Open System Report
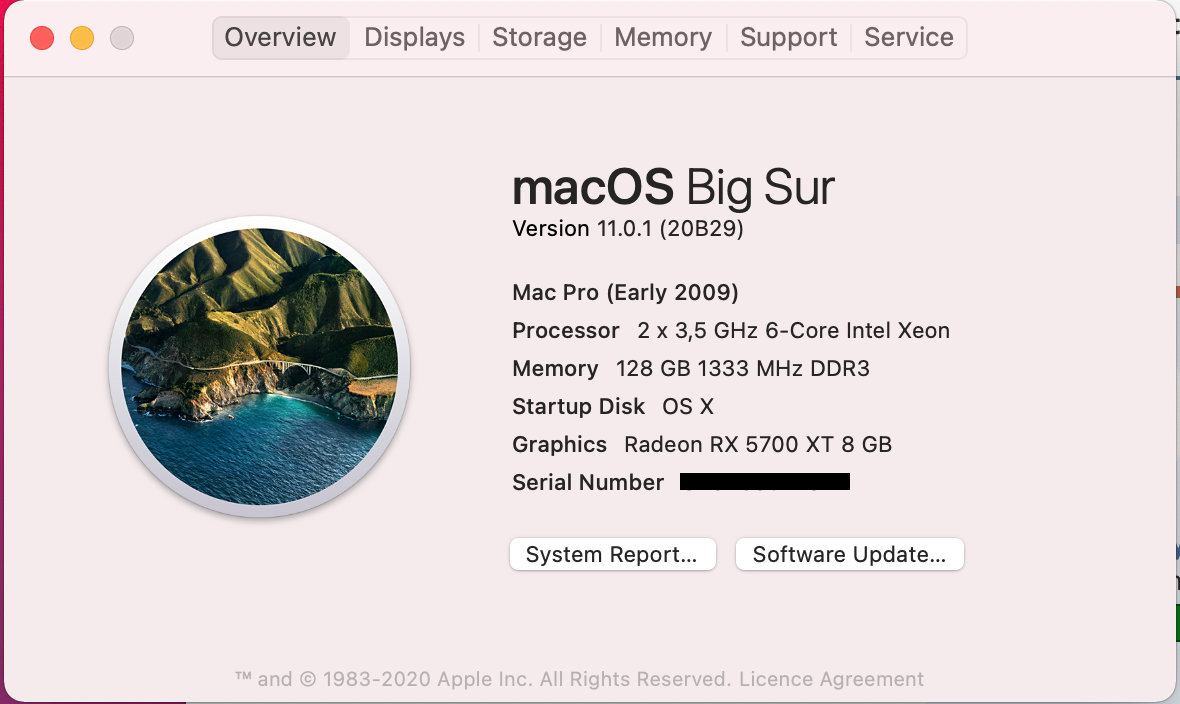Image resolution: width=1180 pixels, height=704 pixels. pos(612,555)
